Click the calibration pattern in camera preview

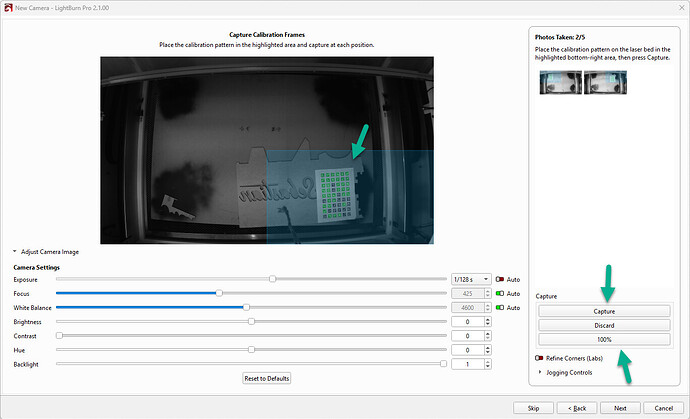click(336, 195)
